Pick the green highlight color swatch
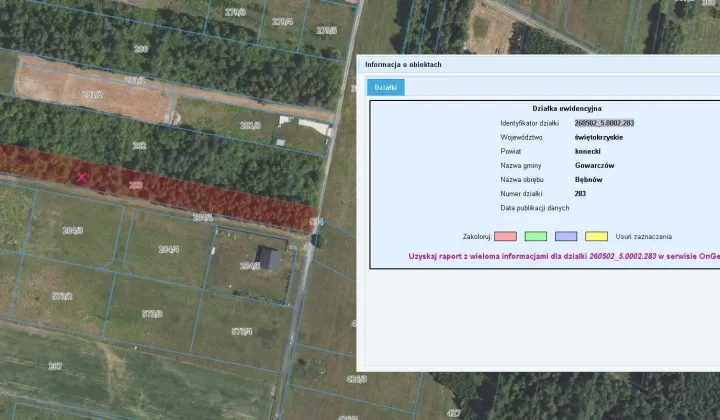The width and height of the screenshot is (720, 420). tap(535, 236)
